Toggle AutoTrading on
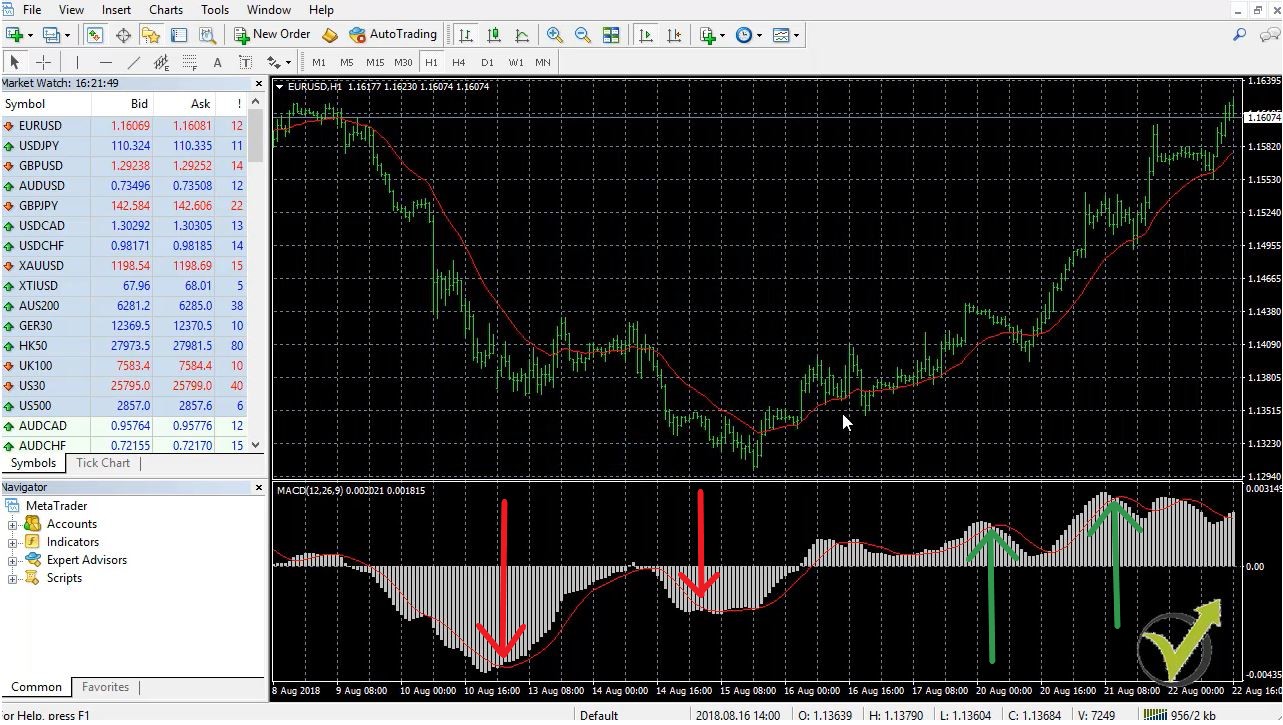 pos(393,34)
